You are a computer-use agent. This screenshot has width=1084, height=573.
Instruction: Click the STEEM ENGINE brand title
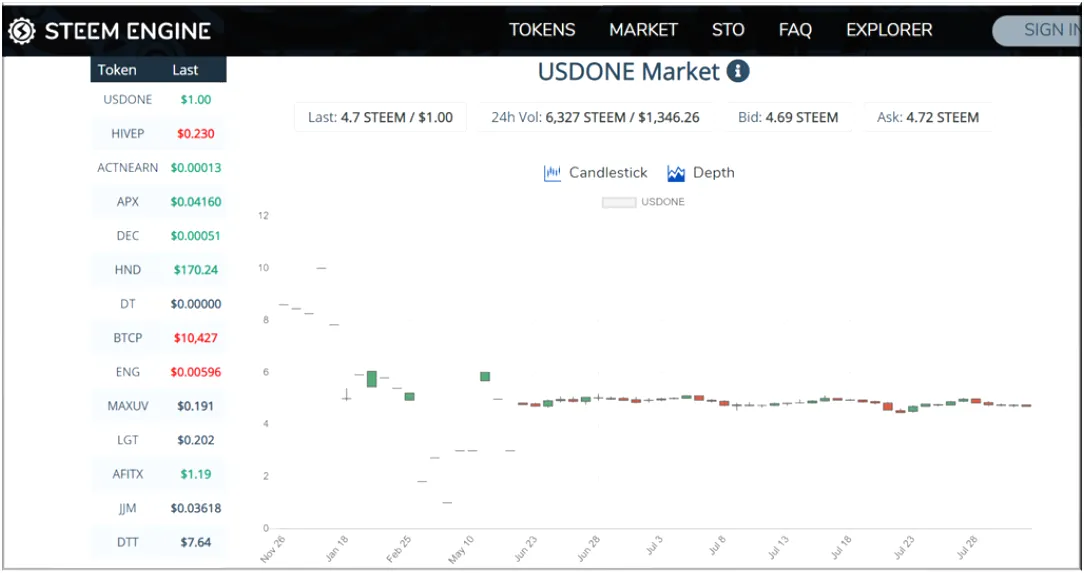[x=128, y=31]
